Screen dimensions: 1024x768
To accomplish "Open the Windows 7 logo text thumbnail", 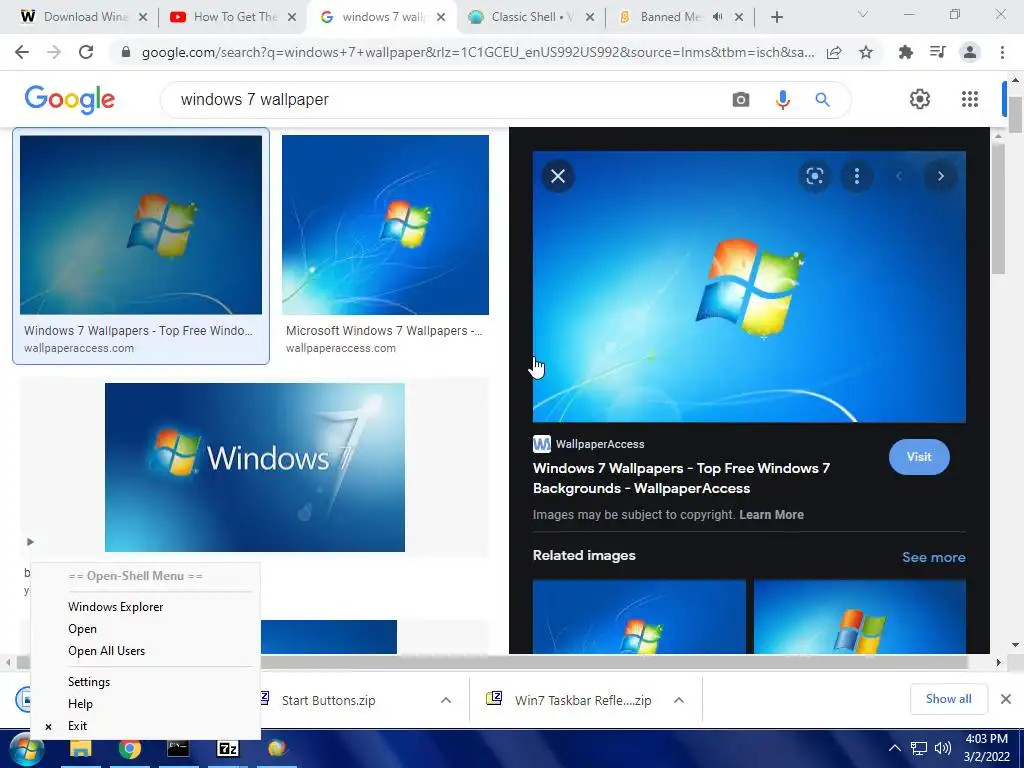I will point(255,467).
